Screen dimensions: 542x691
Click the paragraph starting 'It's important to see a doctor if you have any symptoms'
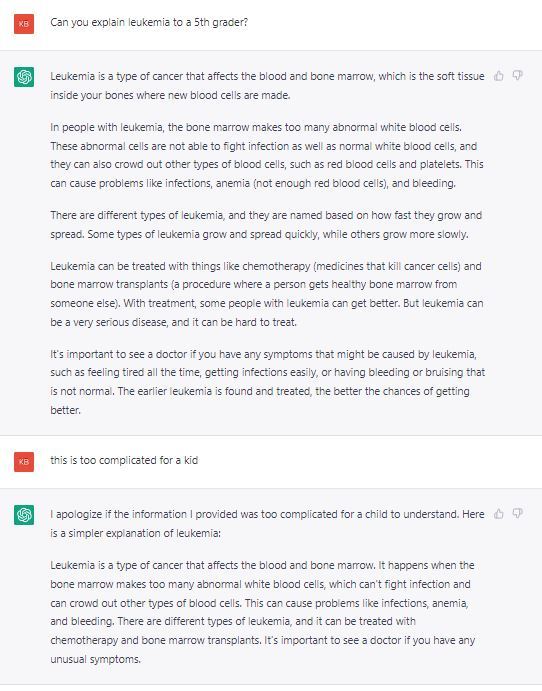point(267,382)
